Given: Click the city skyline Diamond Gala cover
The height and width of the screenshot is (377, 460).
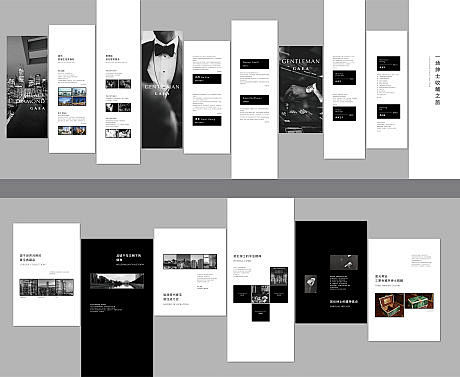Looking at the screenshot, I should 27,87.
